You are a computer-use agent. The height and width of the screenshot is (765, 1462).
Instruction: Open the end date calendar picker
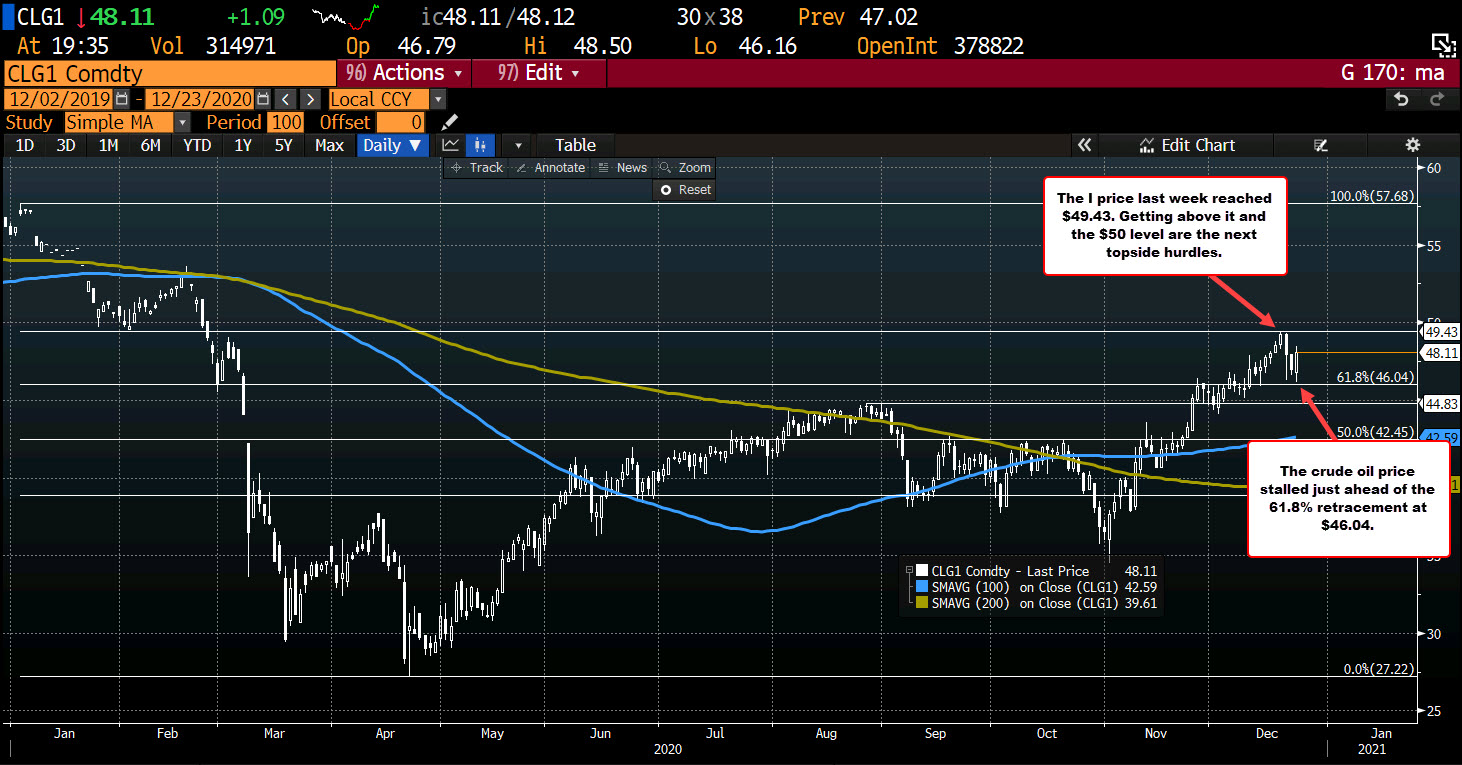262,99
